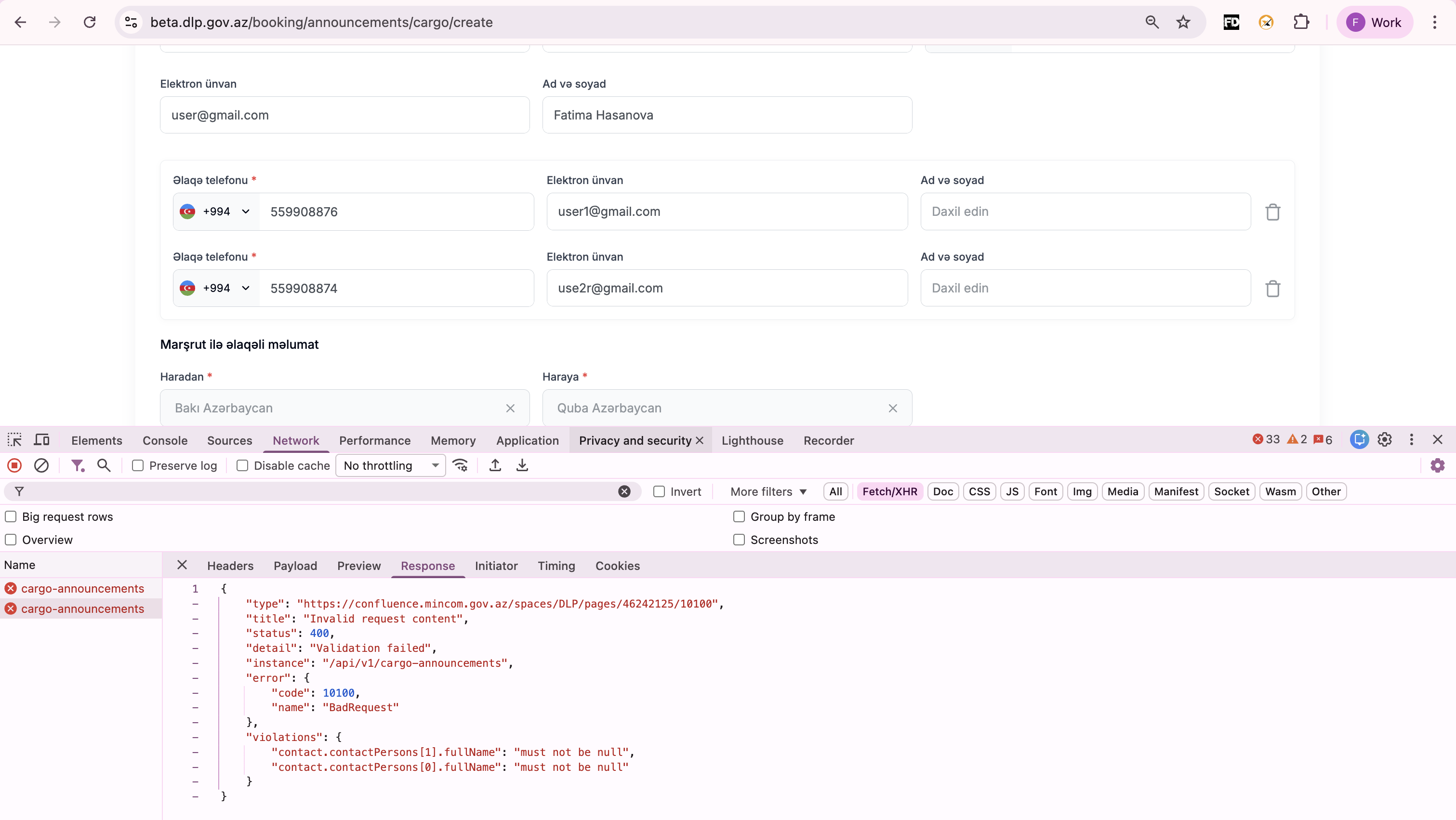Clear the Quba Azərbaycan destination field
Image resolution: width=1456 pixels, height=820 pixels.
pos(892,408)
